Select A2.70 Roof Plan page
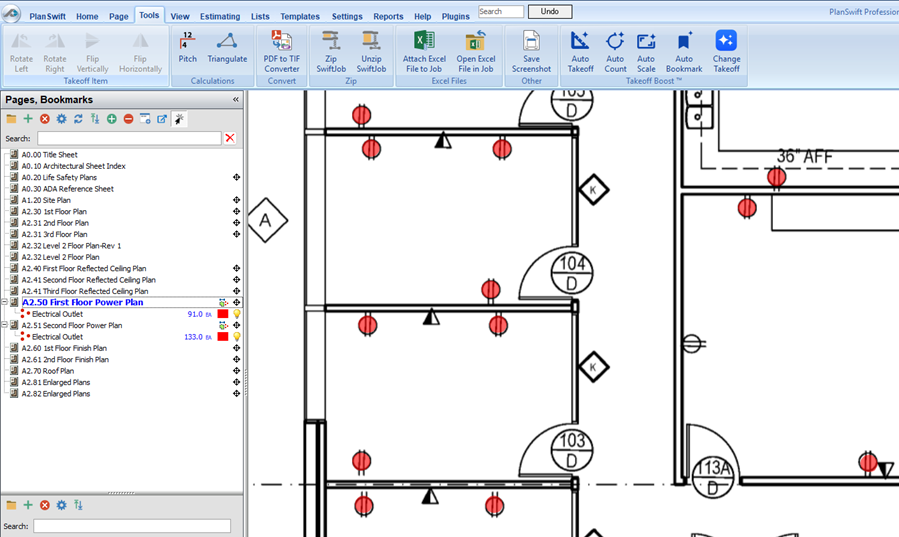Image resolution: width=899 pixels, height=537 pixels. pyautogui.click(x=48, y=371)
